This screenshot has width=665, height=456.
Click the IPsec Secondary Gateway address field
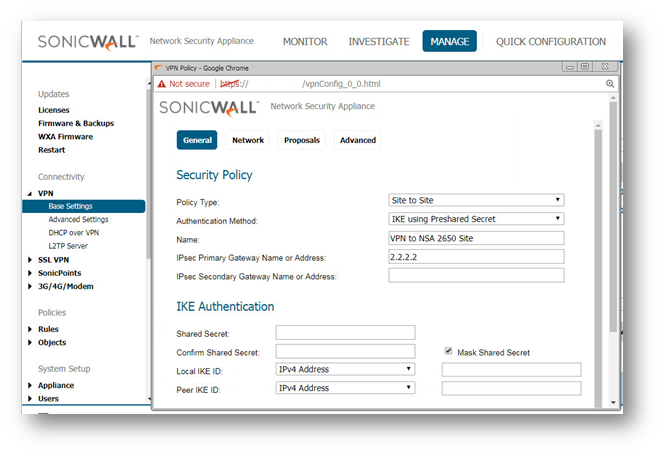point(476,275)
